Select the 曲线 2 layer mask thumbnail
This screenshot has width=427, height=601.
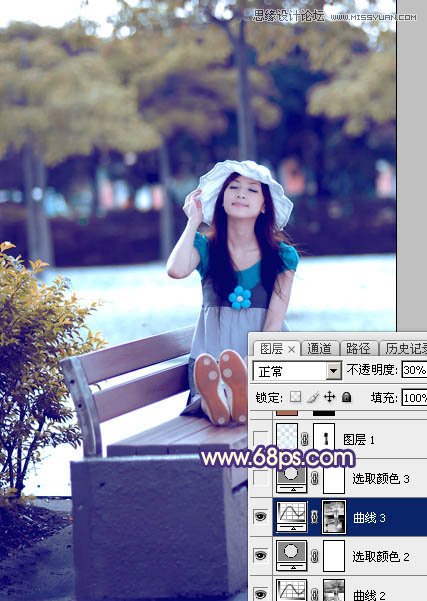pyautogui.click(x=334, y=590)
